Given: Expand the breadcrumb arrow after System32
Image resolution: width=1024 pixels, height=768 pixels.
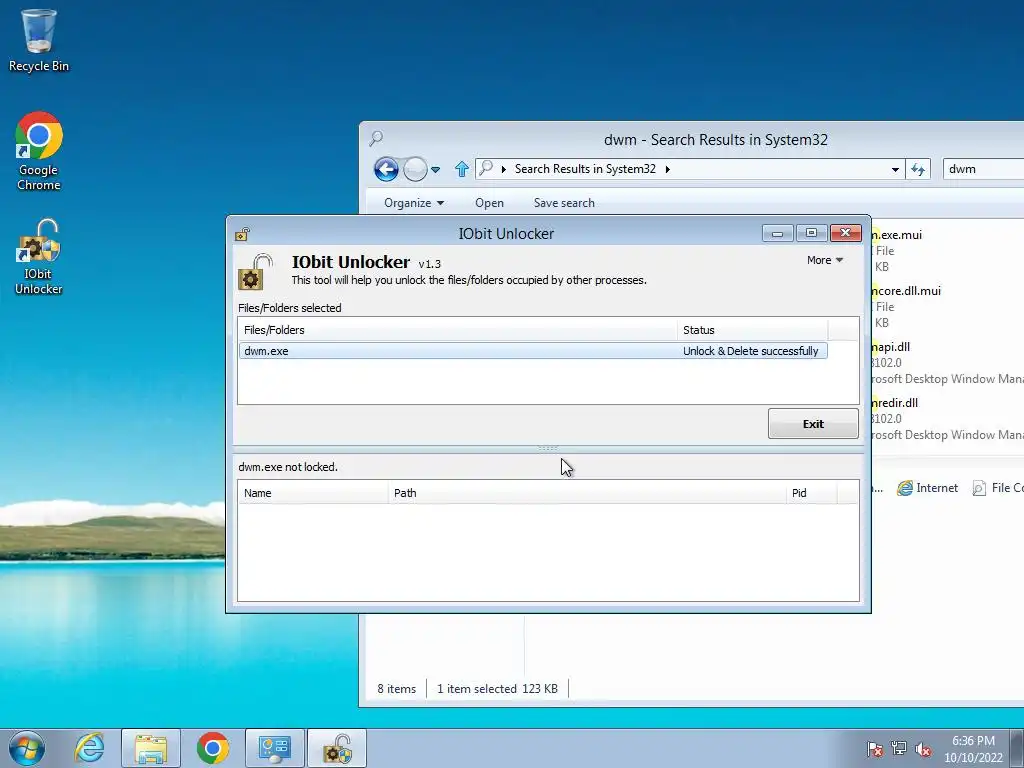Looking at the screenshot, I should (667, 169).
